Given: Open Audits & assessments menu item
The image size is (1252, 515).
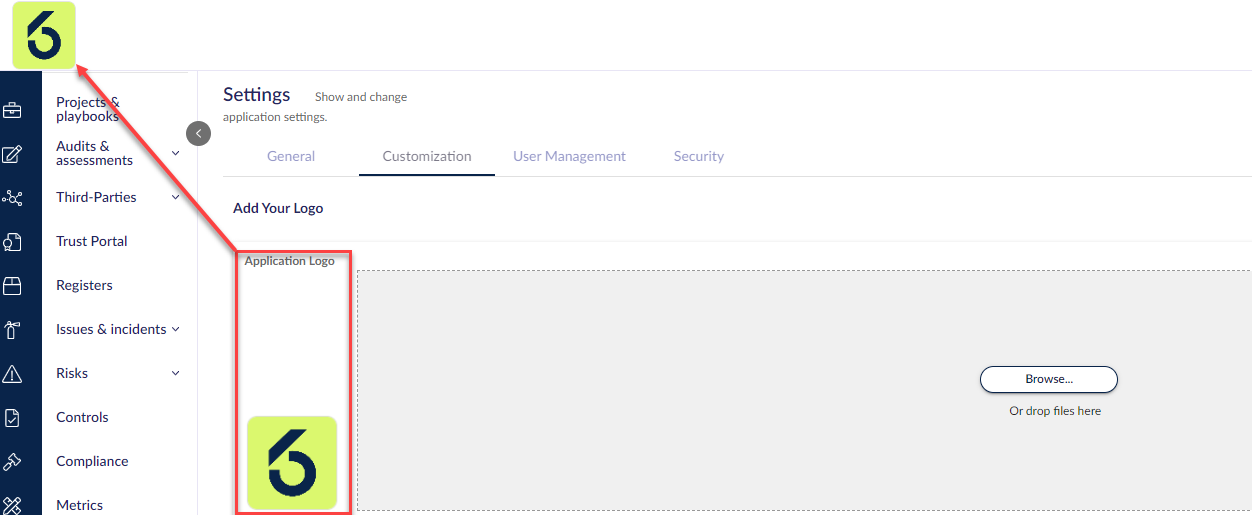Looking at the screenshot, I should tap(94, 153).
